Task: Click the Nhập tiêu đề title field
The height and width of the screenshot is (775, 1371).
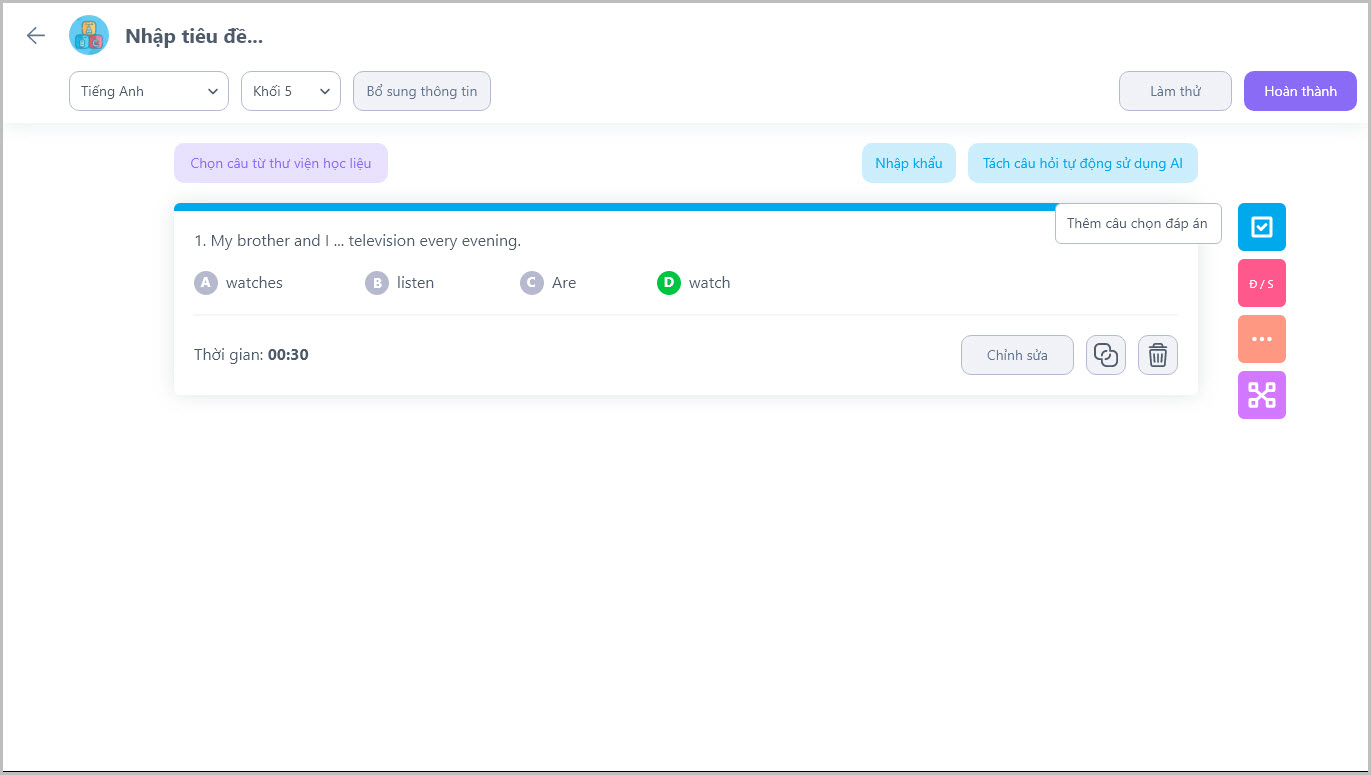Action: (194, 37)
